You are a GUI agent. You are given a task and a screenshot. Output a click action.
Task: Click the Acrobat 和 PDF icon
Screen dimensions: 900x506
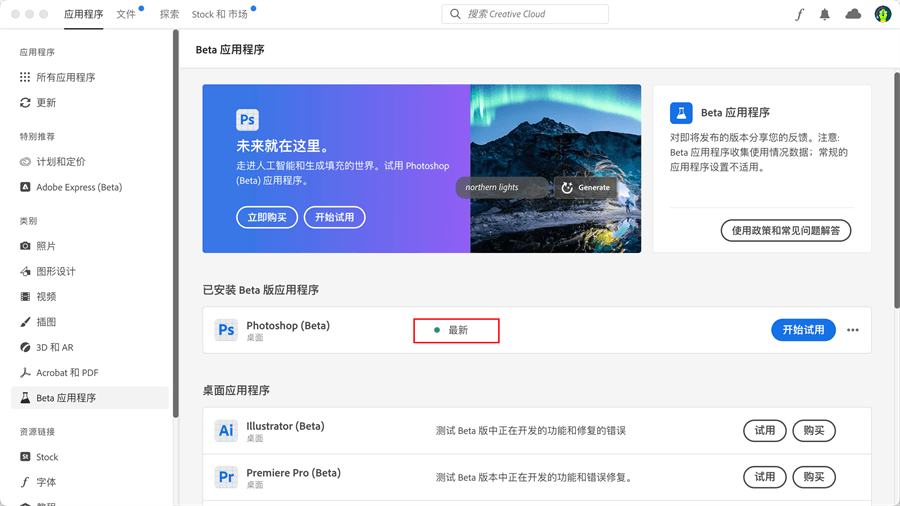[x=25, y=372]
